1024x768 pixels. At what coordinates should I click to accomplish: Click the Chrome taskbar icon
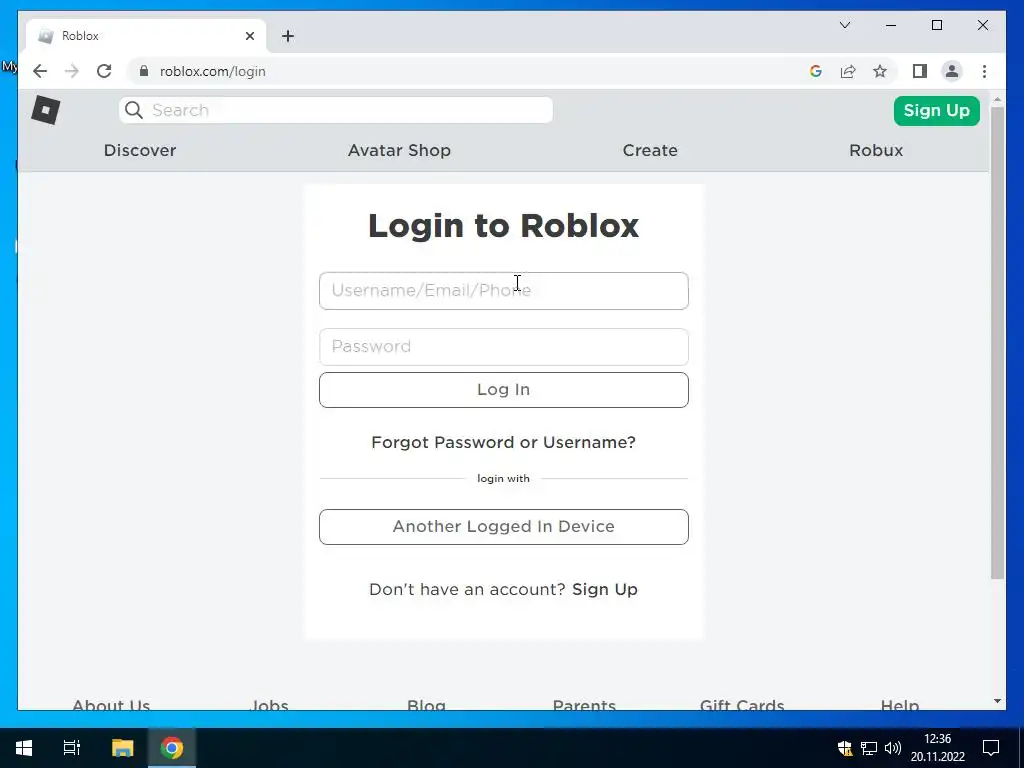[172, 748]
